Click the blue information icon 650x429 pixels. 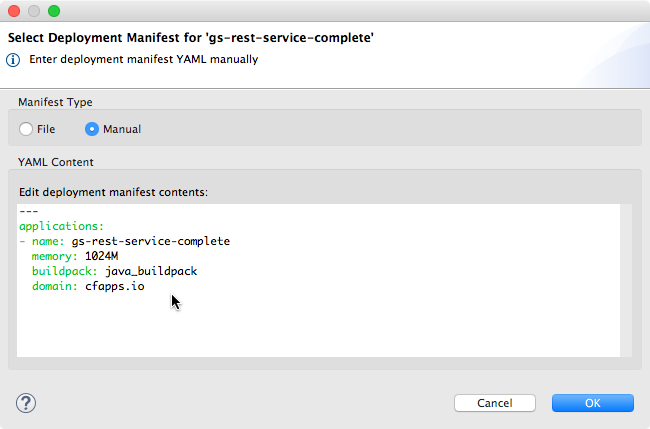[13, 60]
